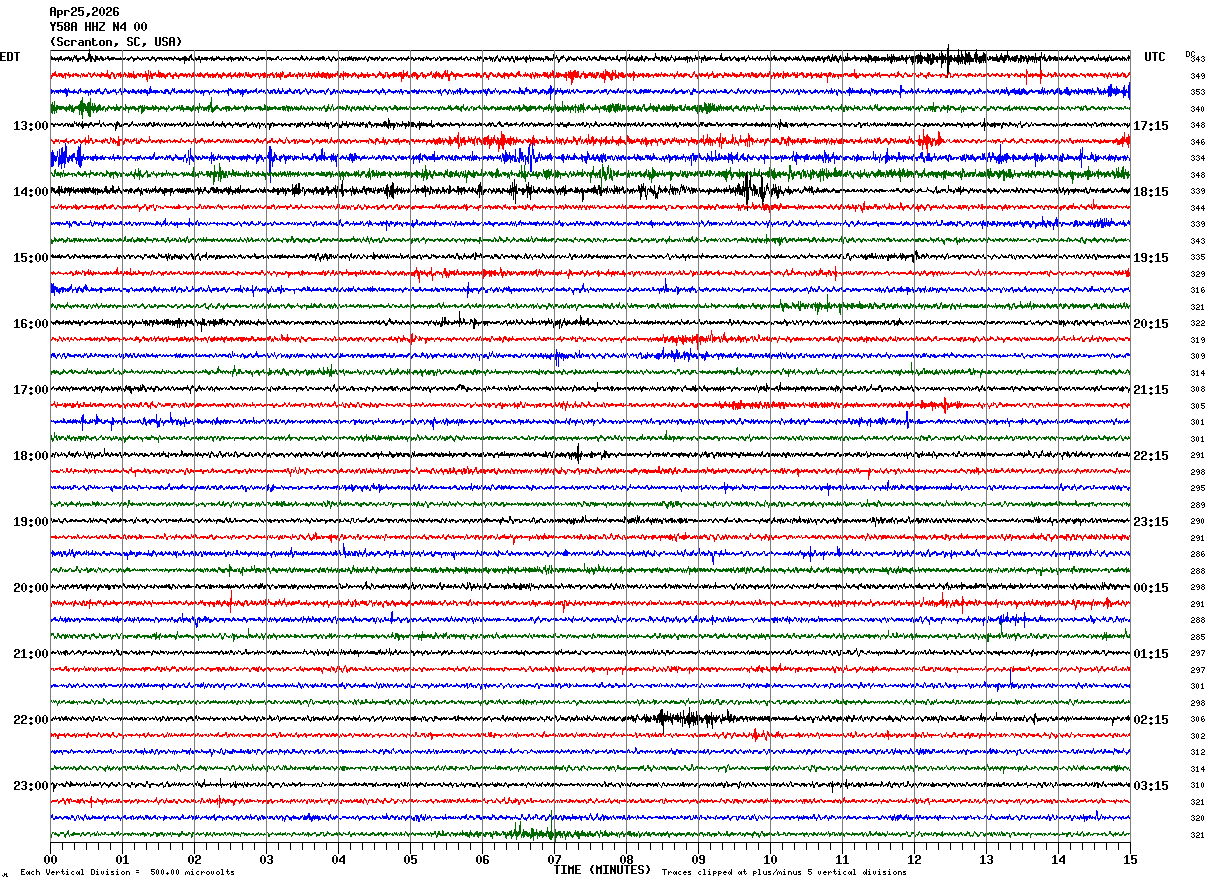The image size is (1210, 886).
Task: Click the Each Vertical Division 500.00 microvolts note
Action: [127, 872]
